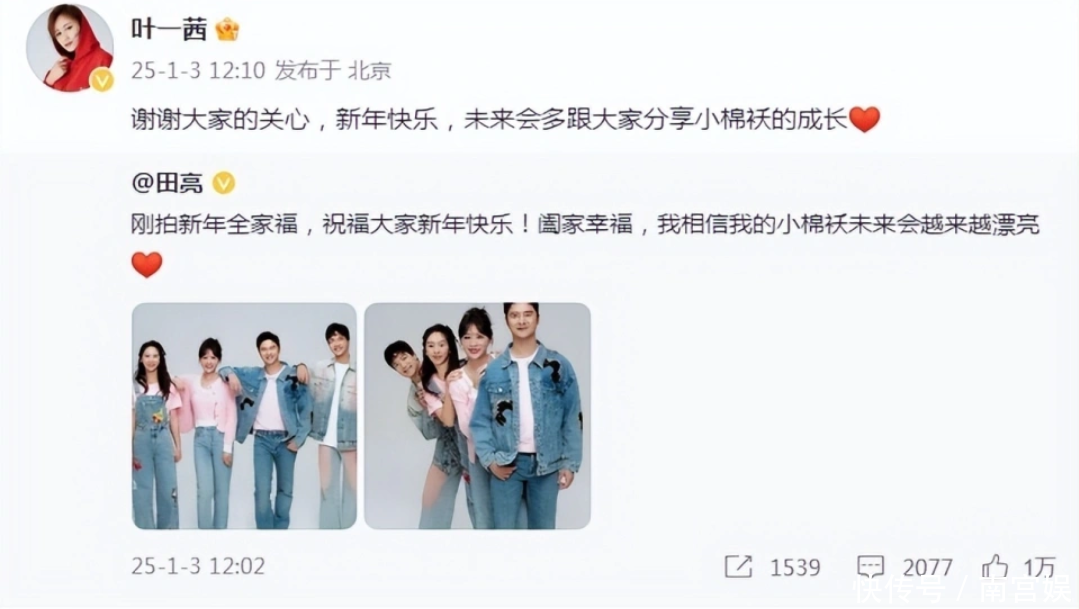Image resolution: width=1079 pixels, height=609 pixels.
Task: Click the like count 1万
Action: (x=1039, y=567)
